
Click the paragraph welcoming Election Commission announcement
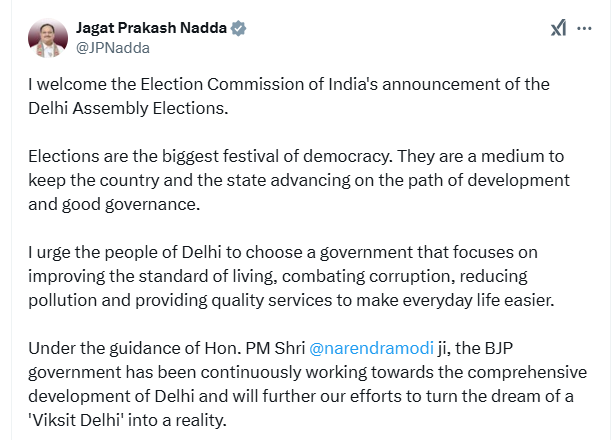[x=289, y=96]
